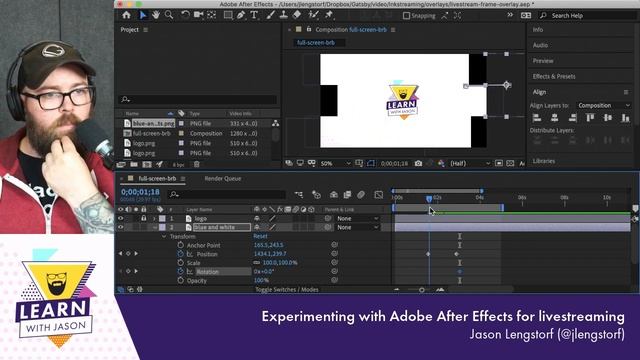Toggle the Shy layers hide switch
The height and width of the screenshot is (360, 640).
click(x=333, y=195)
